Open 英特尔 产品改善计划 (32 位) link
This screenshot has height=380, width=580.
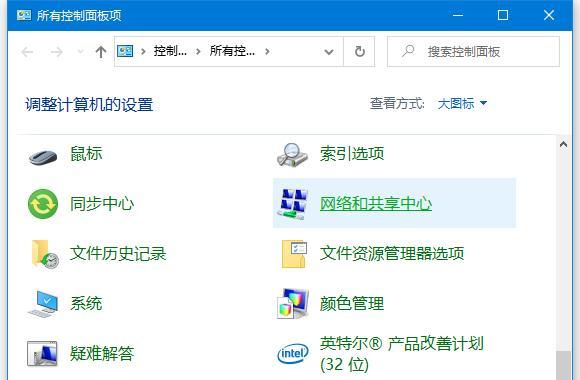click(402, 354)
